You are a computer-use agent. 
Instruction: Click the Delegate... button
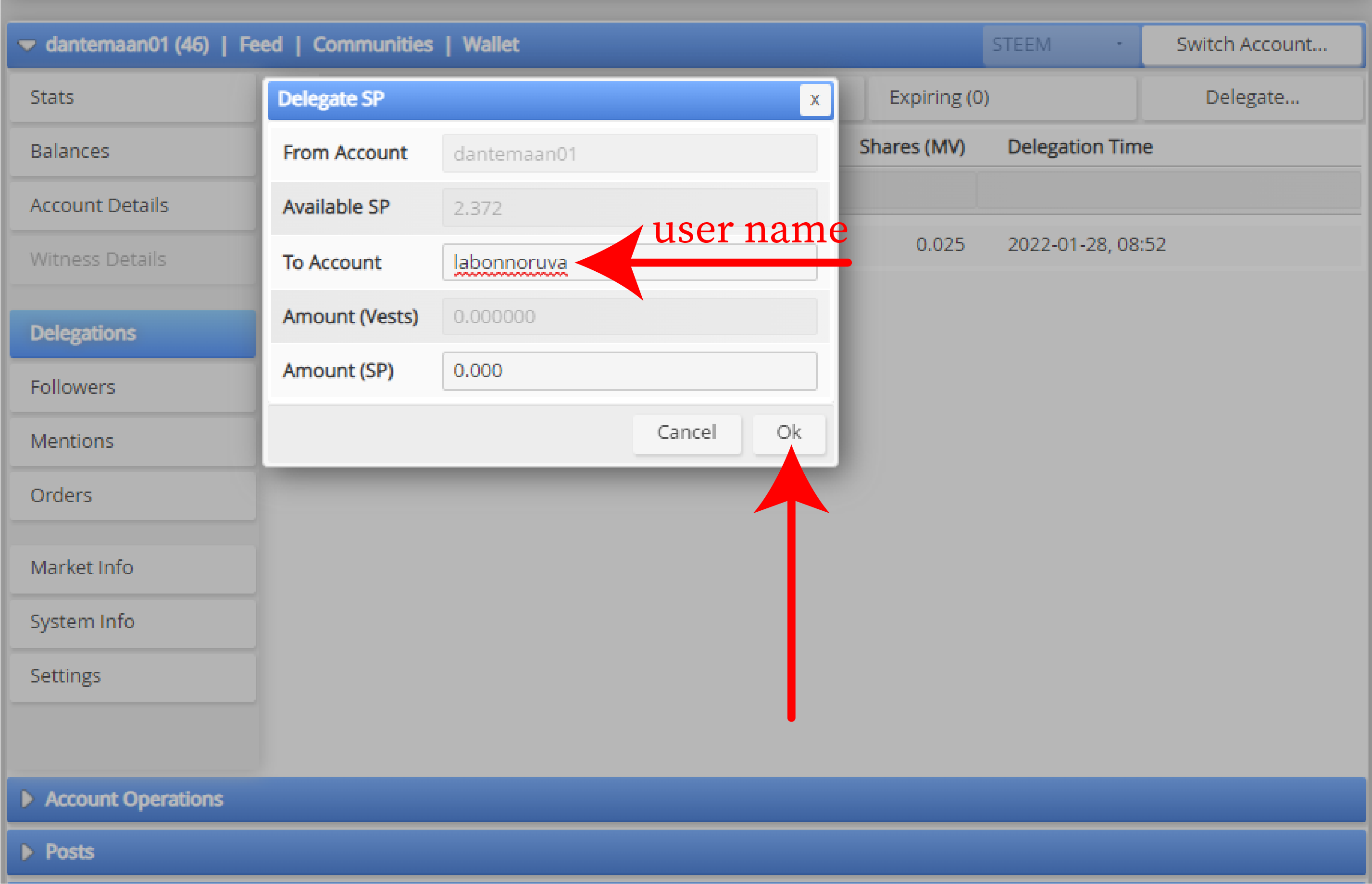point(1251,98)
